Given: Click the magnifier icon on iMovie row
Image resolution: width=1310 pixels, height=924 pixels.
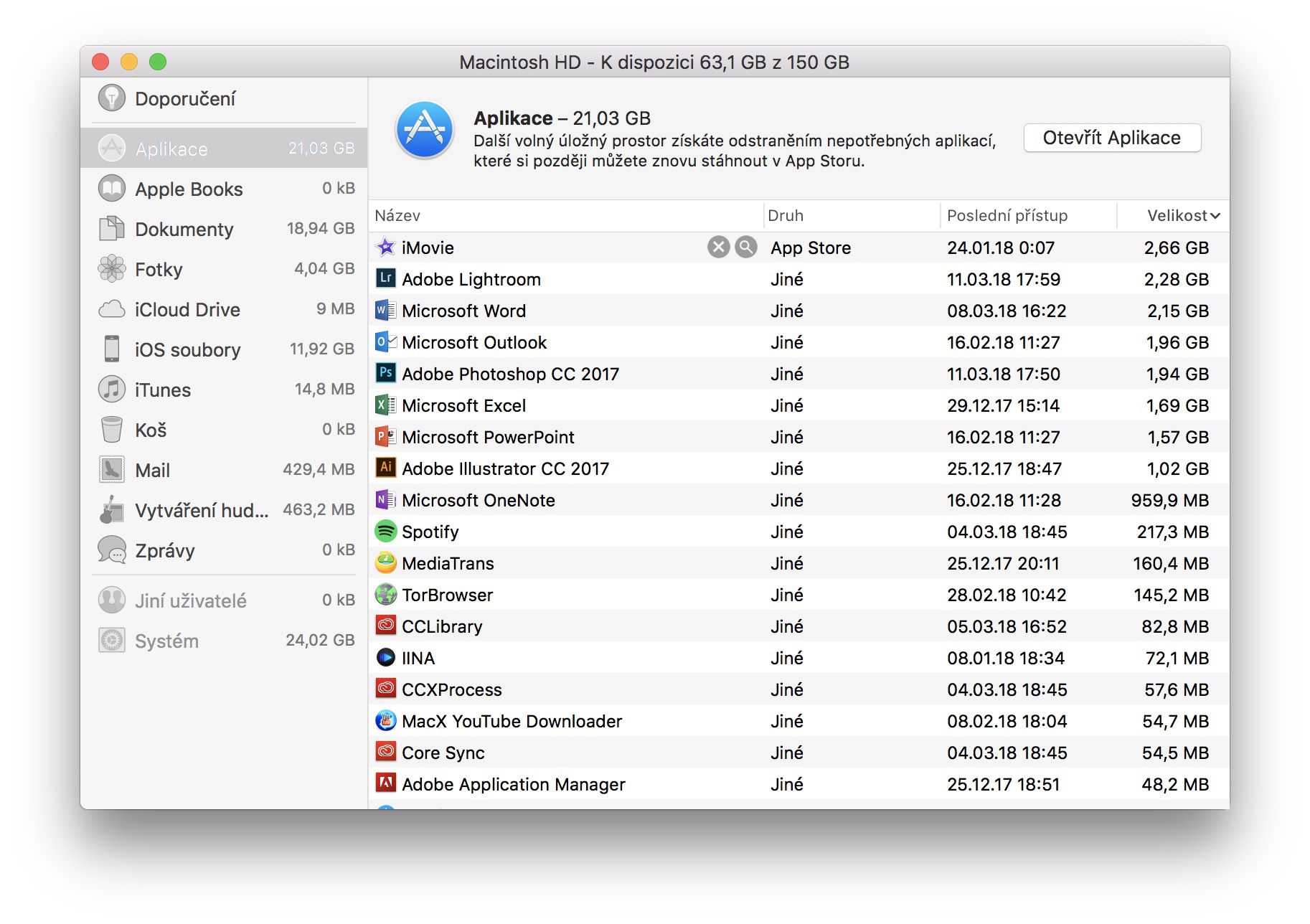Looking at the screenshot, I should click(x=746, y=247).
